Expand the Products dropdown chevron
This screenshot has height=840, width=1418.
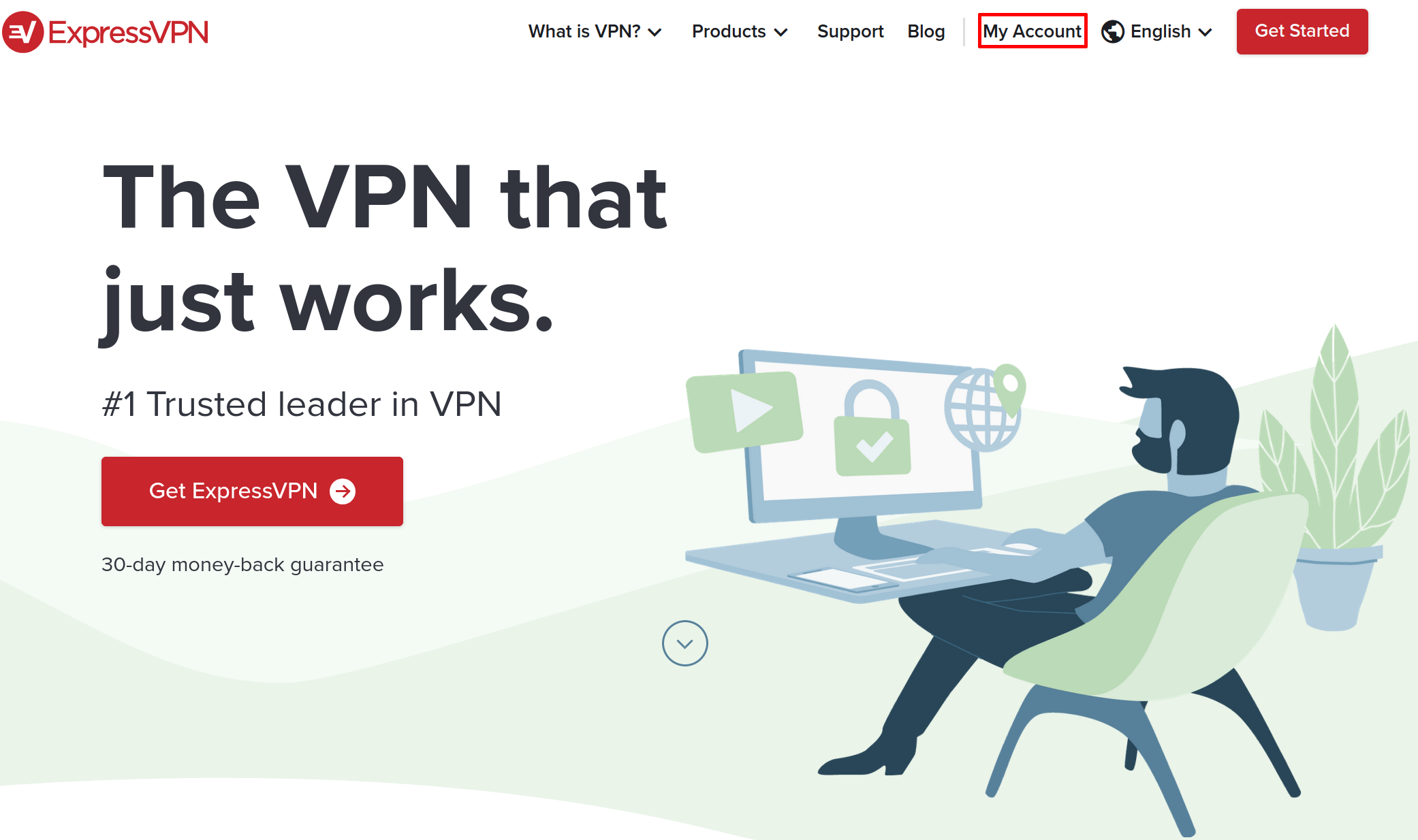click(x=781, y=32)
